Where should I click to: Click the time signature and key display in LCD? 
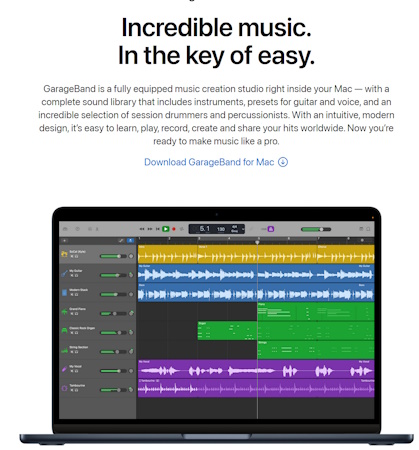(234, 229)
